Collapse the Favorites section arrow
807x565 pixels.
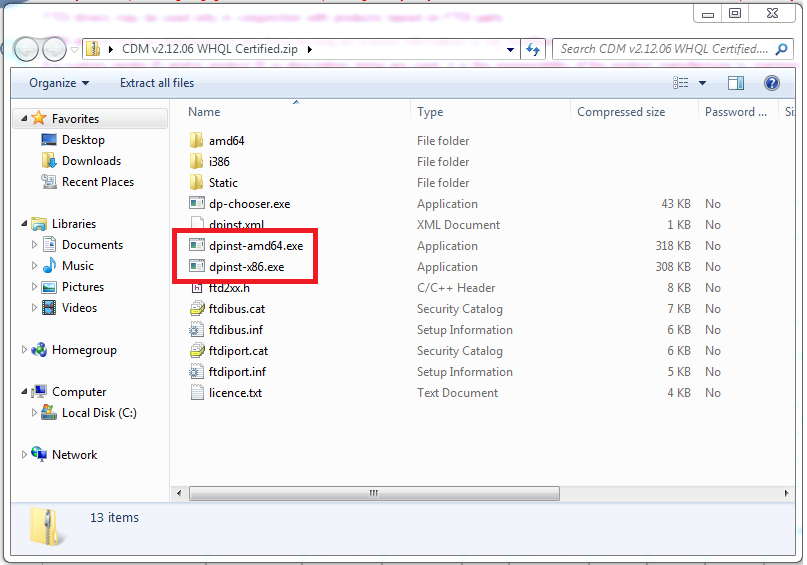click(24, 118)
